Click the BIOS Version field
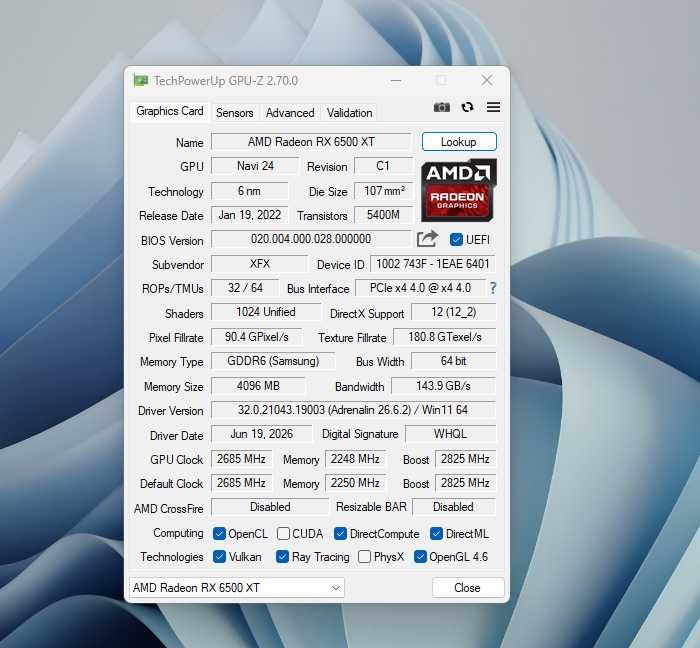Viewport: 700px width, 648px height. click(311, 239)
